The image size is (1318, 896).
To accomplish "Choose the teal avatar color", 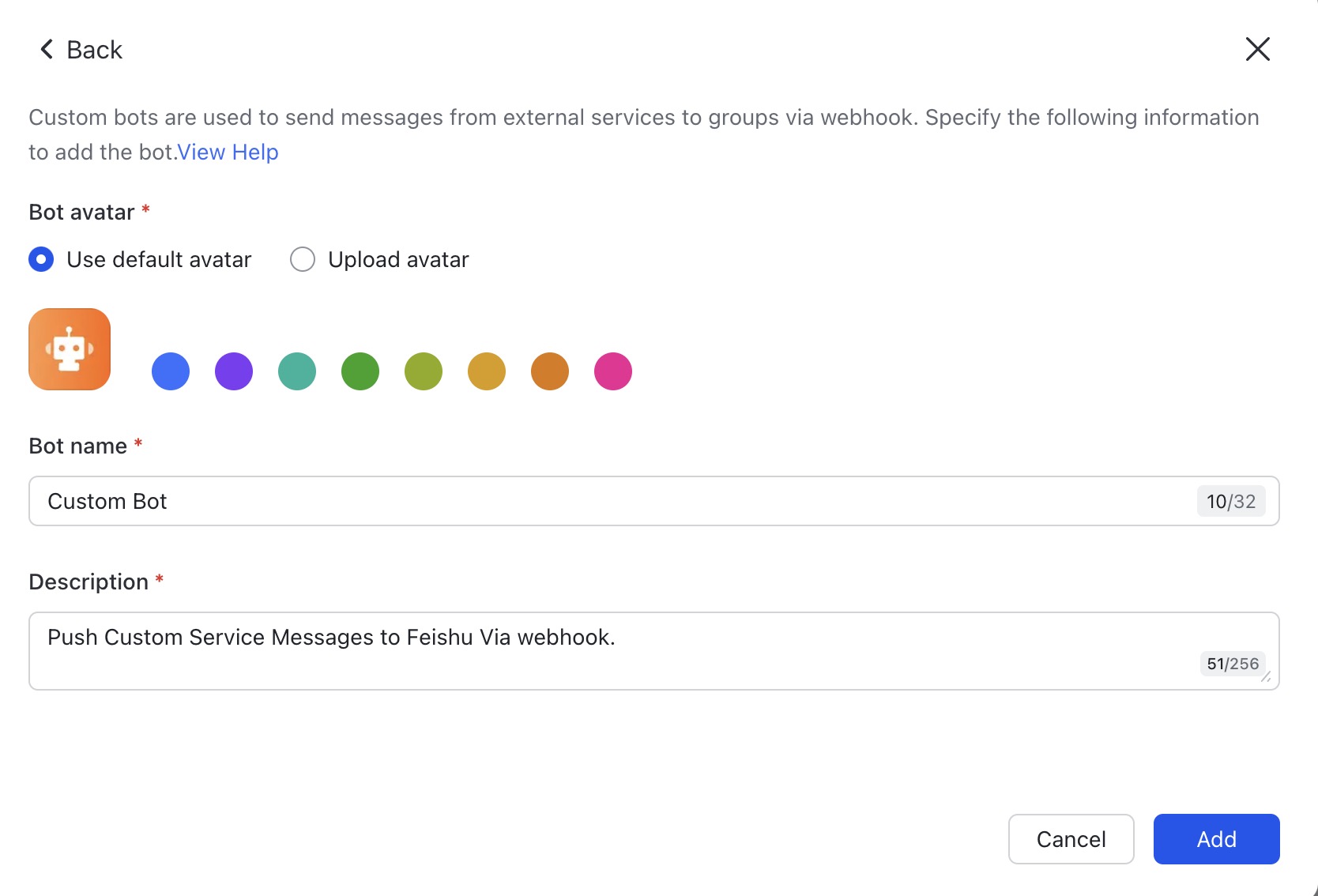I will pos(297,371).
